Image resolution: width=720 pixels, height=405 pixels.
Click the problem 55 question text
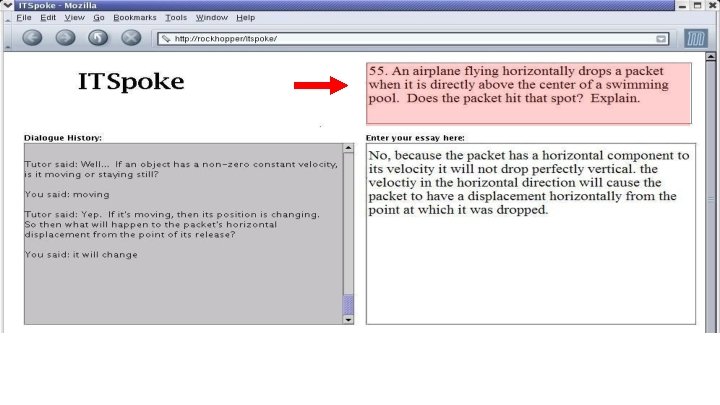pos(518,84)
